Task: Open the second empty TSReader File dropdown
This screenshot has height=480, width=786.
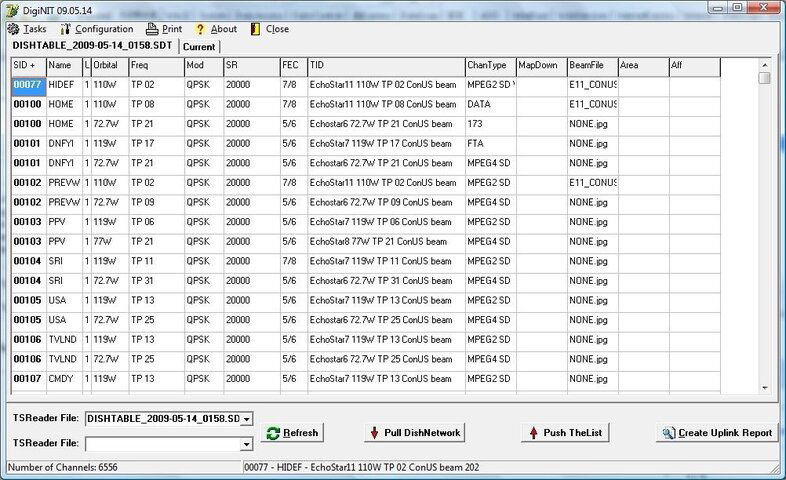Action: 246,444
